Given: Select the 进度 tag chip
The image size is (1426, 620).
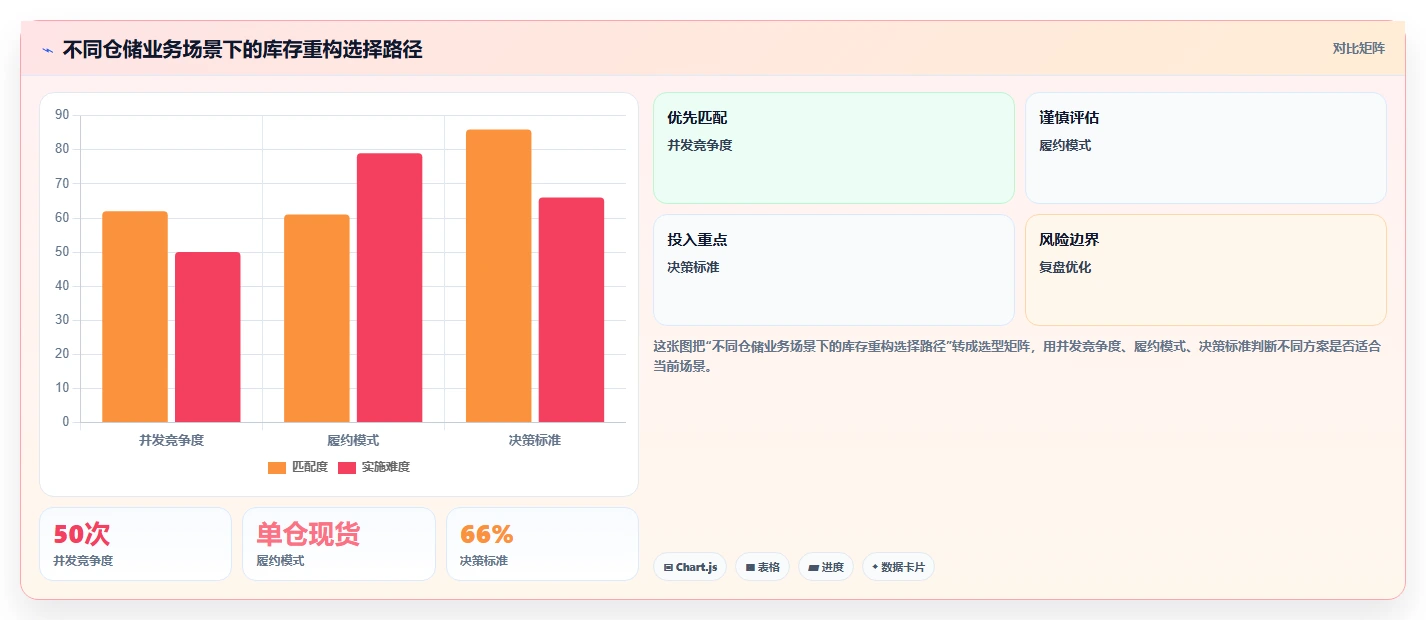Looking at the screenshot, I should (826, 567).
